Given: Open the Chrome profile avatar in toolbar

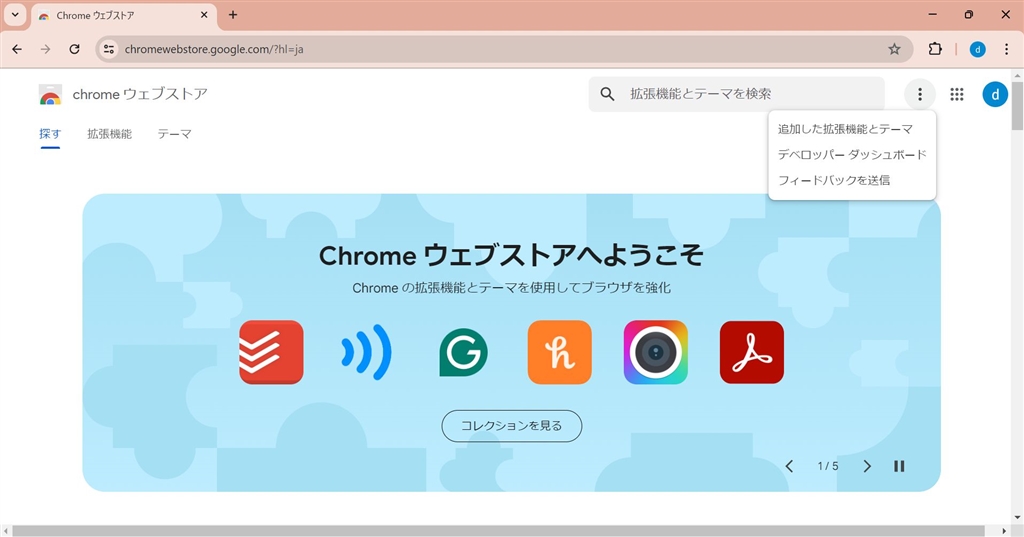Looking at the screenshot, I should click(x=978, y=49).
